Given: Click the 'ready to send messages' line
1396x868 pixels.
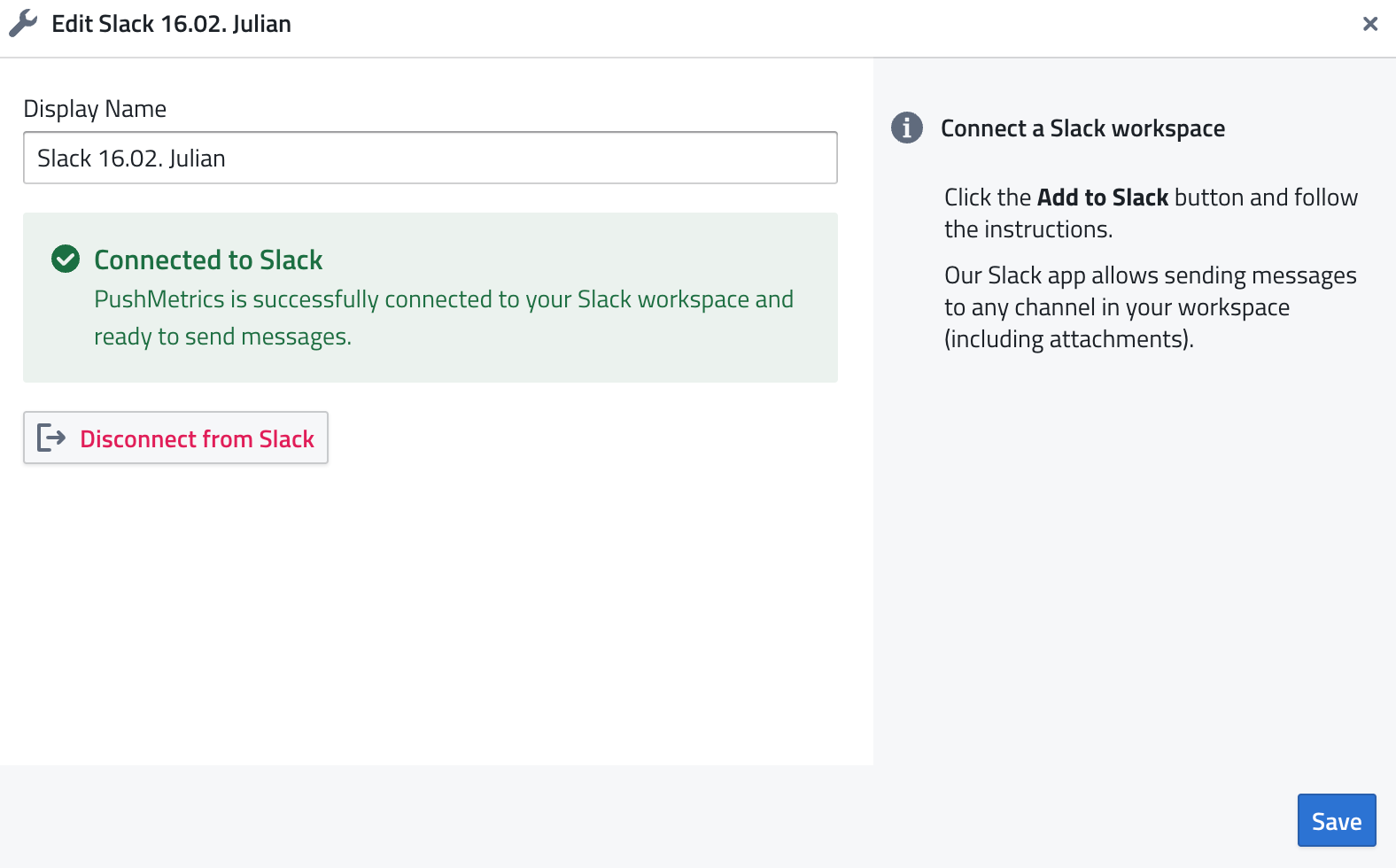Looking at the screenshot, I should click(222, 337).
